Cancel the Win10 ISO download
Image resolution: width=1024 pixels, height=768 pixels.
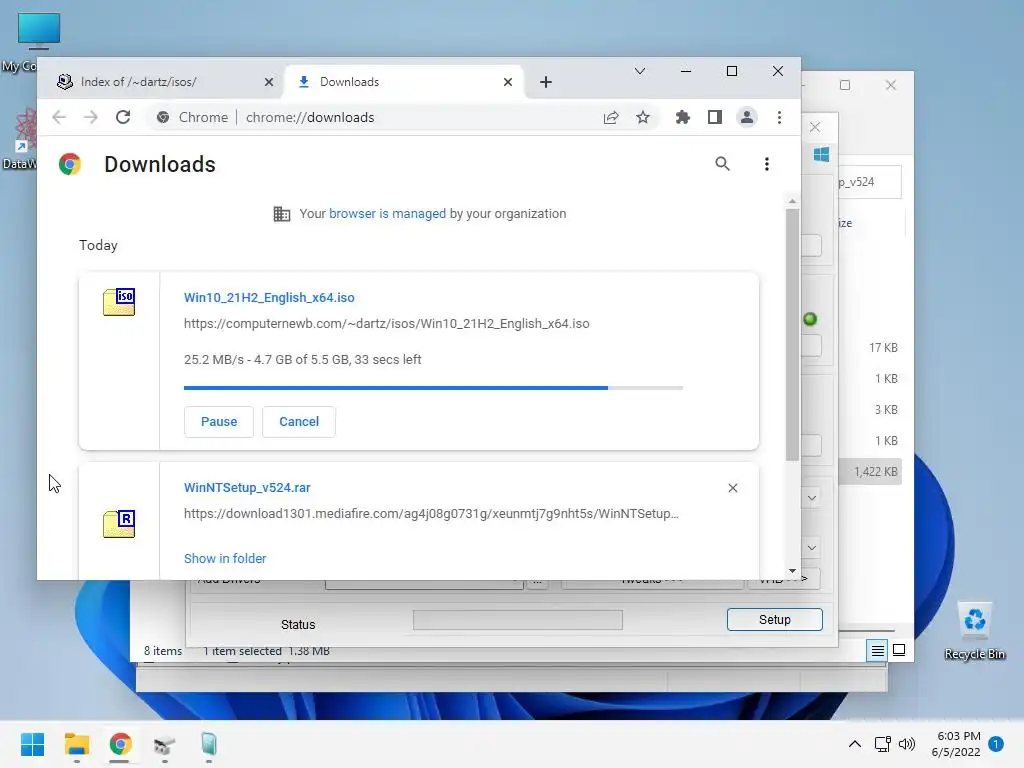[299, 422]
